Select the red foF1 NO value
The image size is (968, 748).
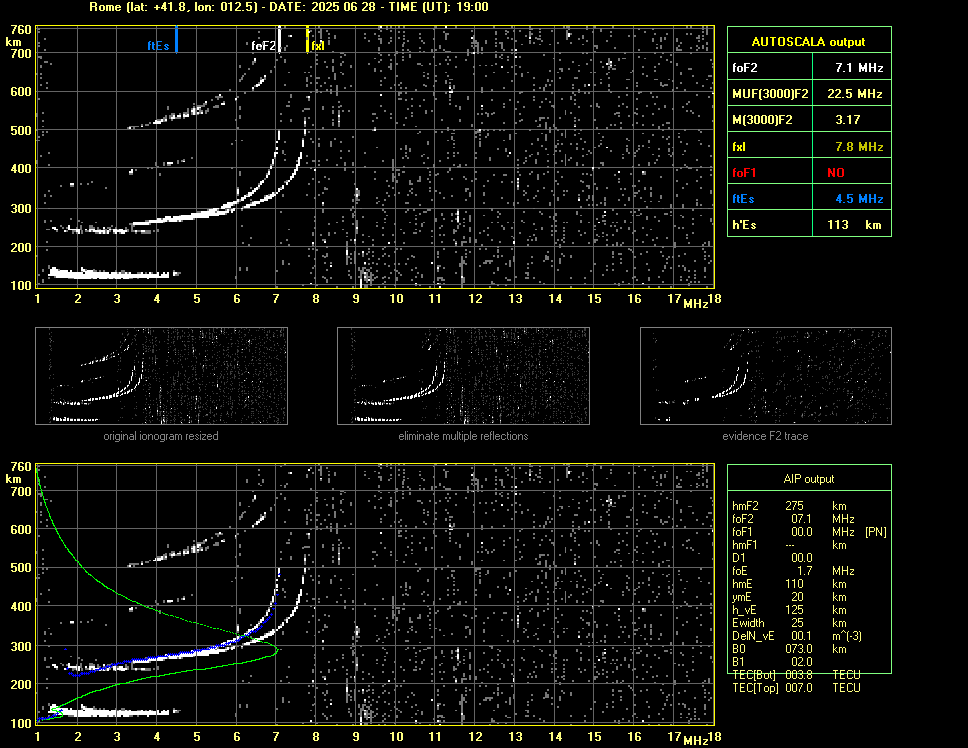(x=836, y=173)
